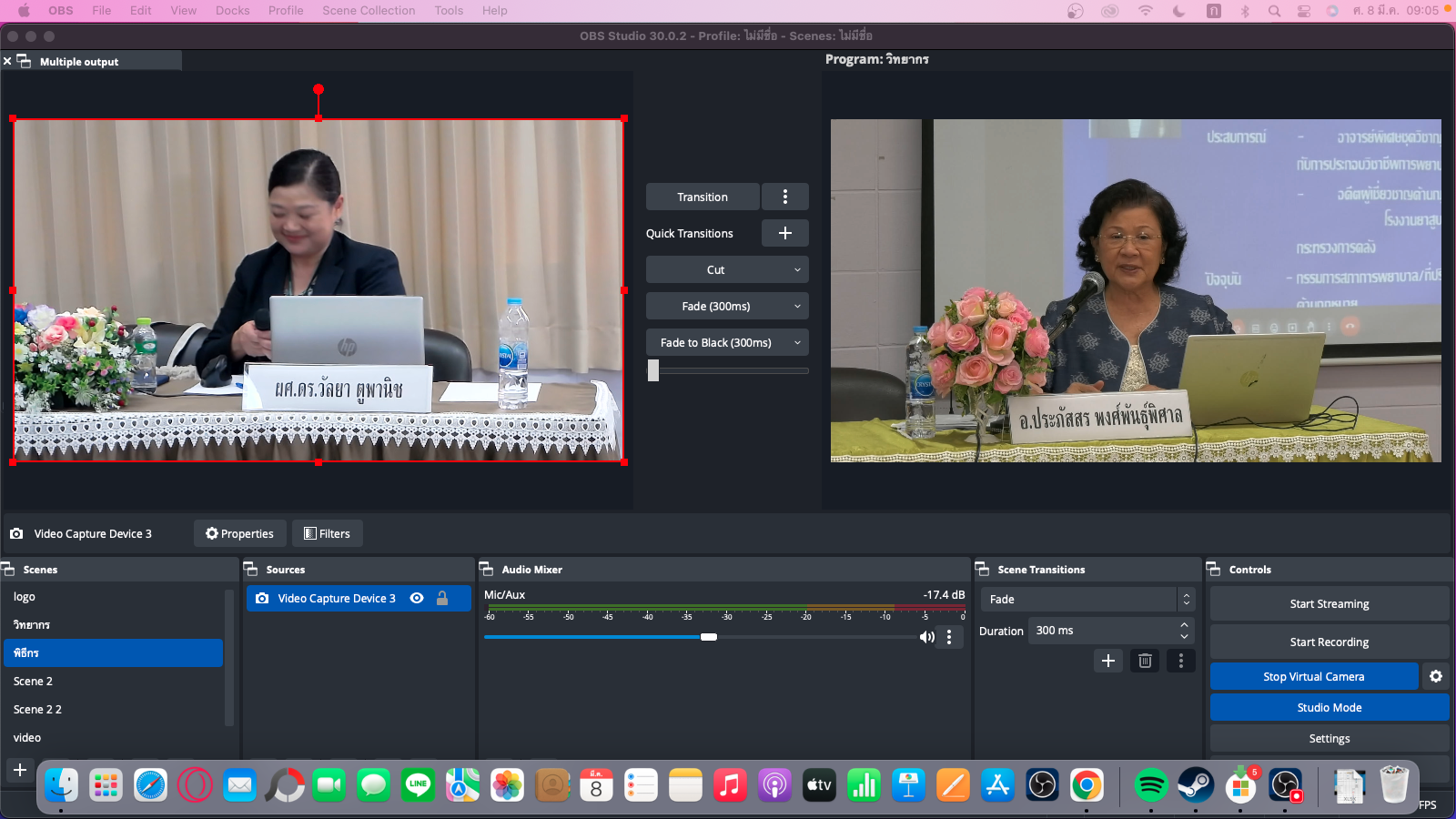Screen dimensions: 1456x819
Task: Add a new scene with plus button
Action: point(20,770)
